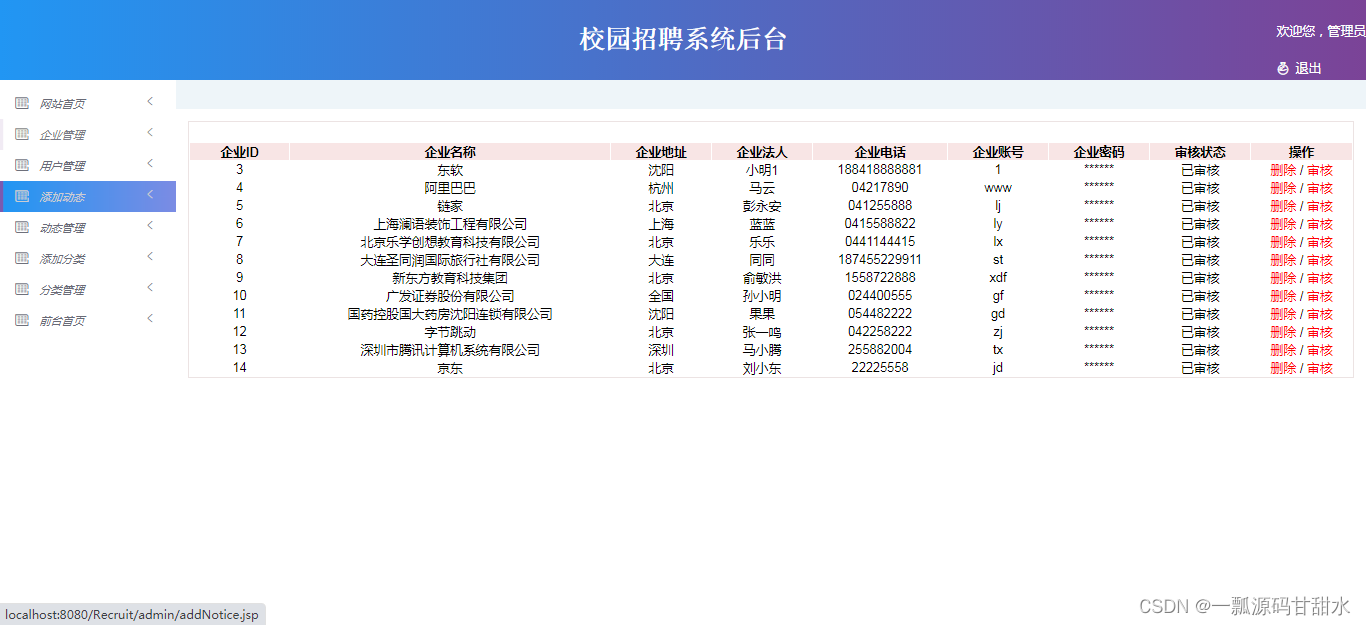Screen dimensions: 1366x625
Task: Expand the 企业管理 chevron arrow
Action: (150, 132)
